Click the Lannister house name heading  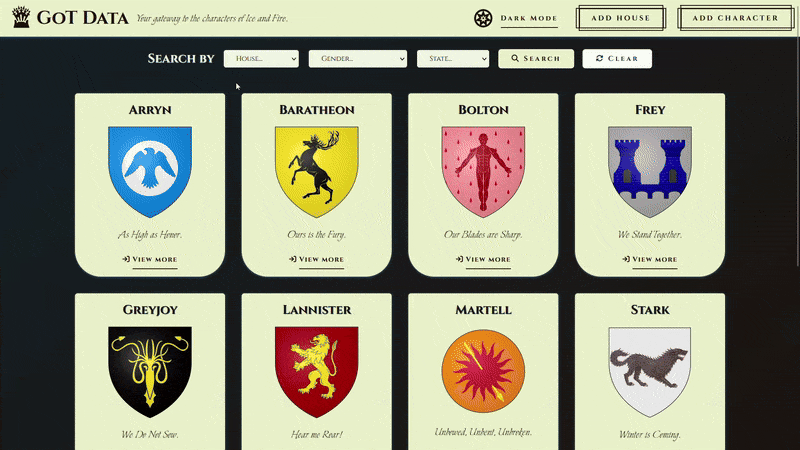(317, 310)
